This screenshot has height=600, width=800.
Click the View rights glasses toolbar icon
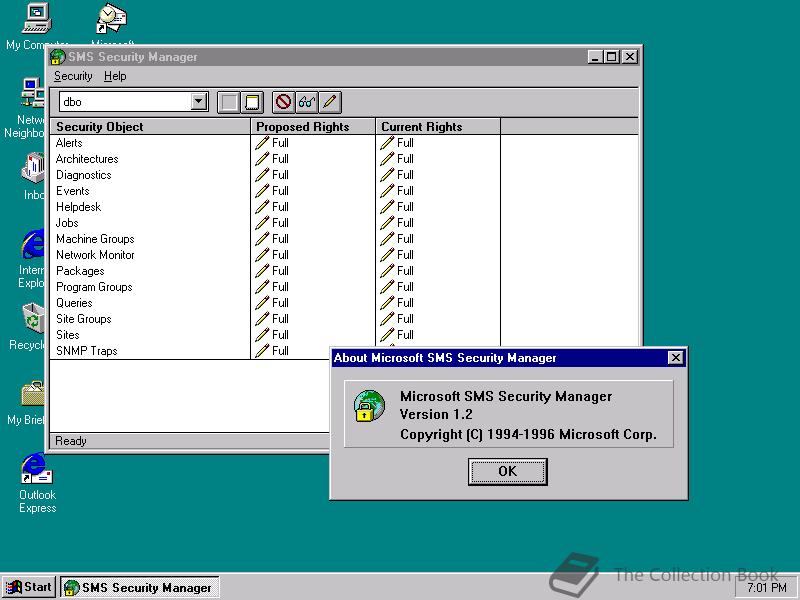tap(307, 102)
